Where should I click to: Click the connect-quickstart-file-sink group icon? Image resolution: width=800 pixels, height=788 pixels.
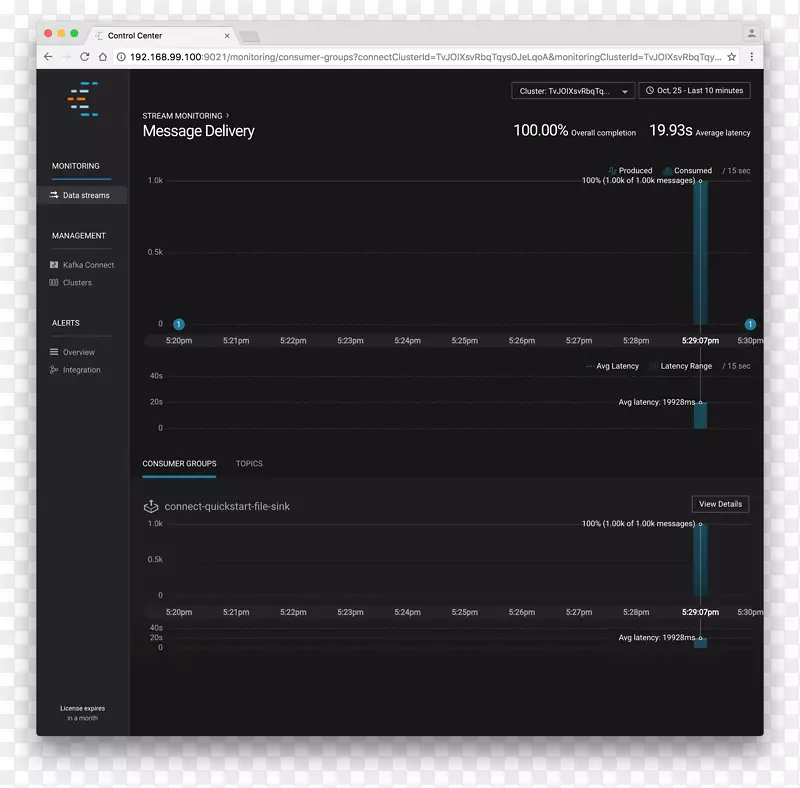pyautogui.click(x=151, y=506)
